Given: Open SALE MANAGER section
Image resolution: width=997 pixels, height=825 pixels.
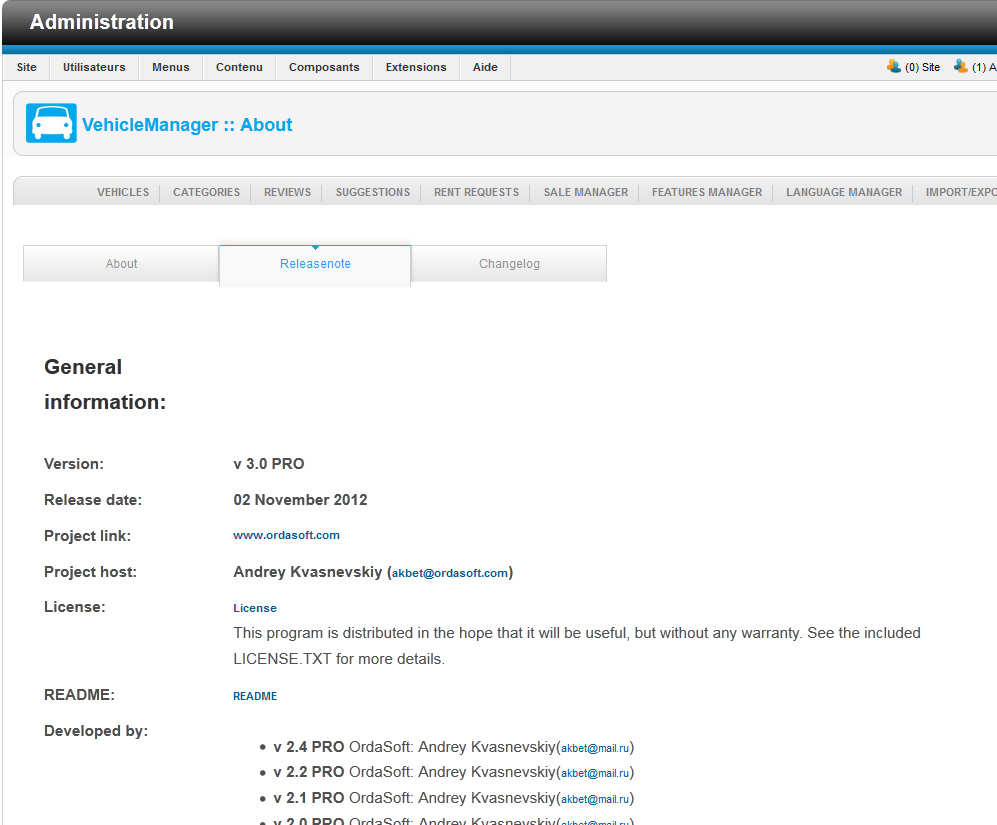Looking at the screenshot, I should 586,192.
